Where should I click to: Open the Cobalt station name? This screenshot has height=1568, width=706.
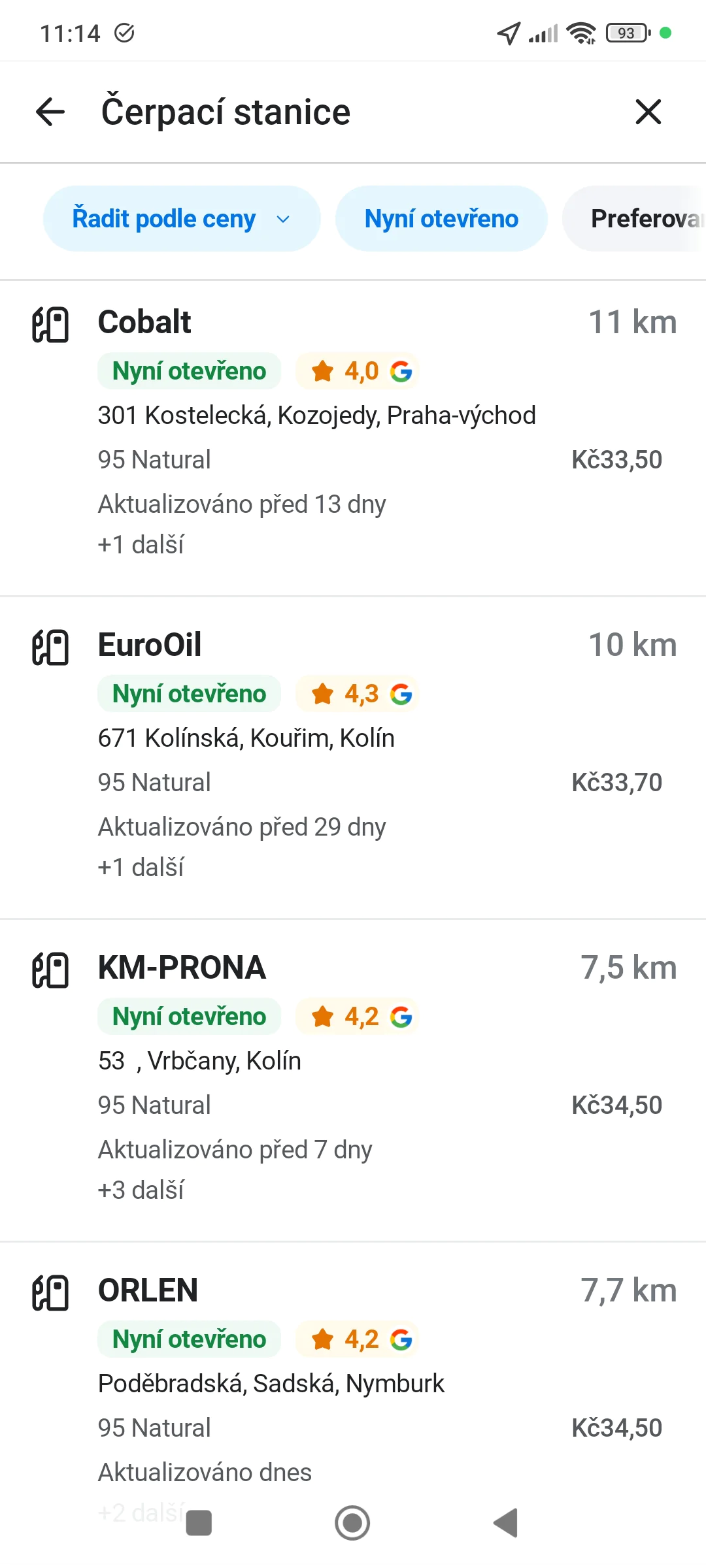(x=144, y=322)
